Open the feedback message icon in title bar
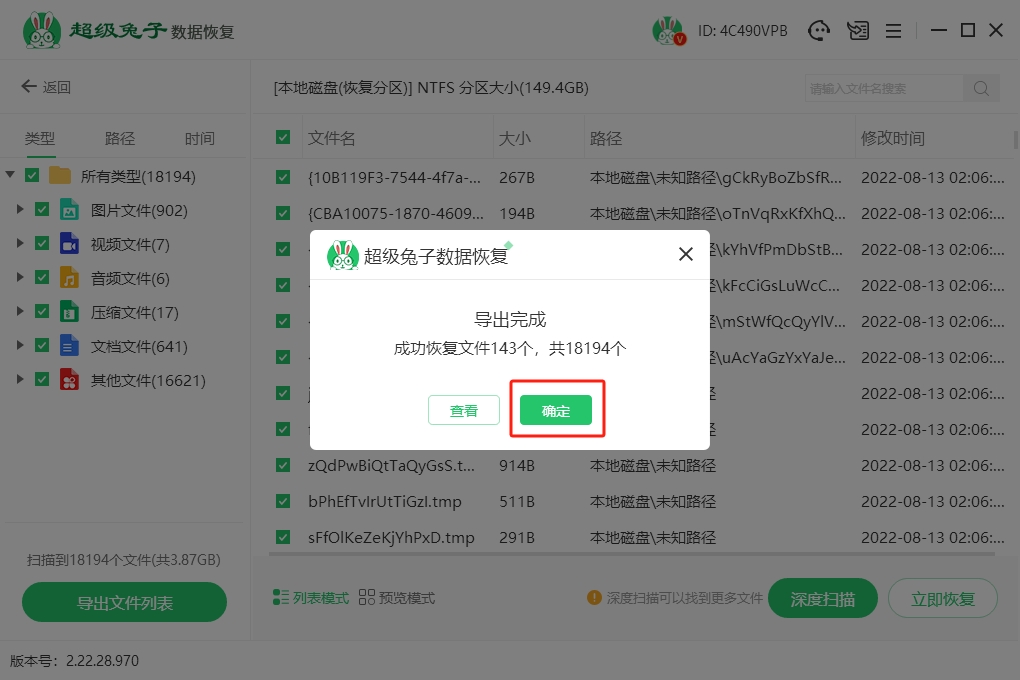The height and width of the screenshot is (680, 1020). pyautogui.click(x=857, y=31)
